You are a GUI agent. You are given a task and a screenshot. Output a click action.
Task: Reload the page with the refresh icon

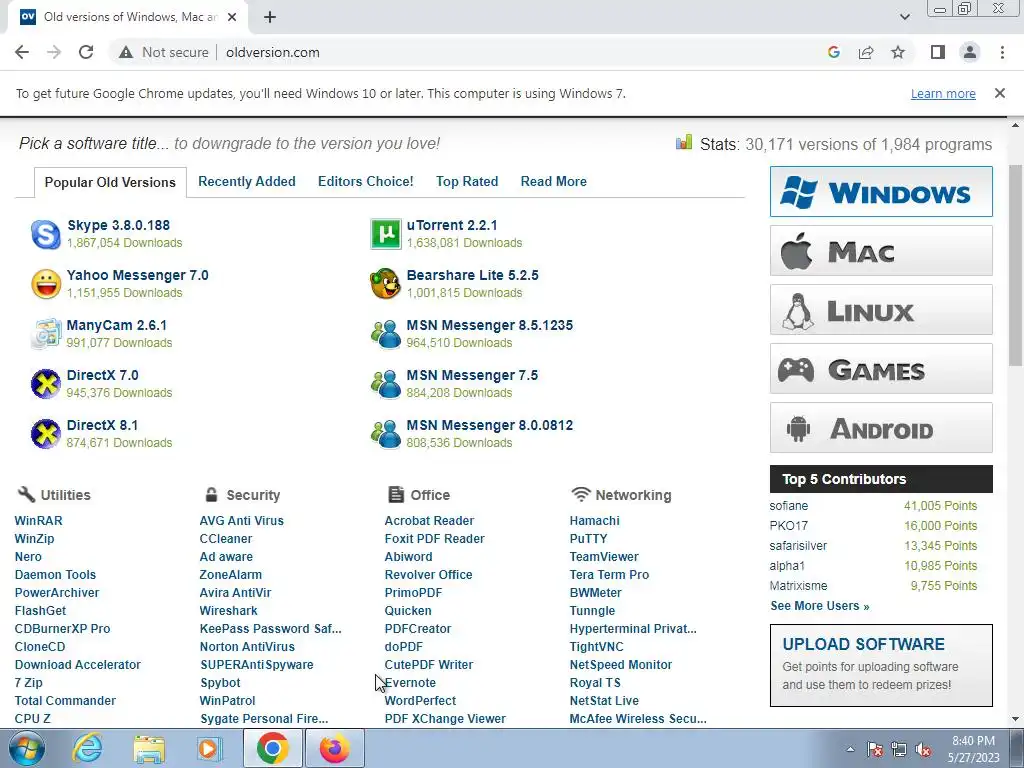86,52
